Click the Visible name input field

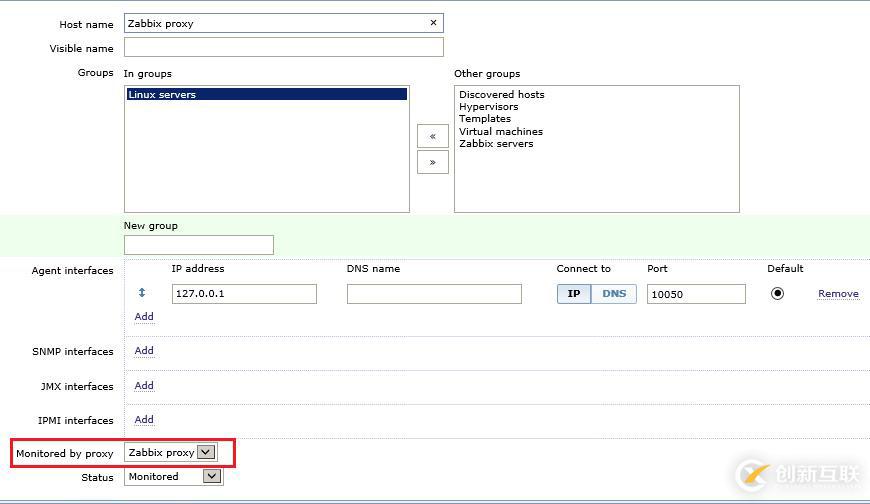pos(284,47)
